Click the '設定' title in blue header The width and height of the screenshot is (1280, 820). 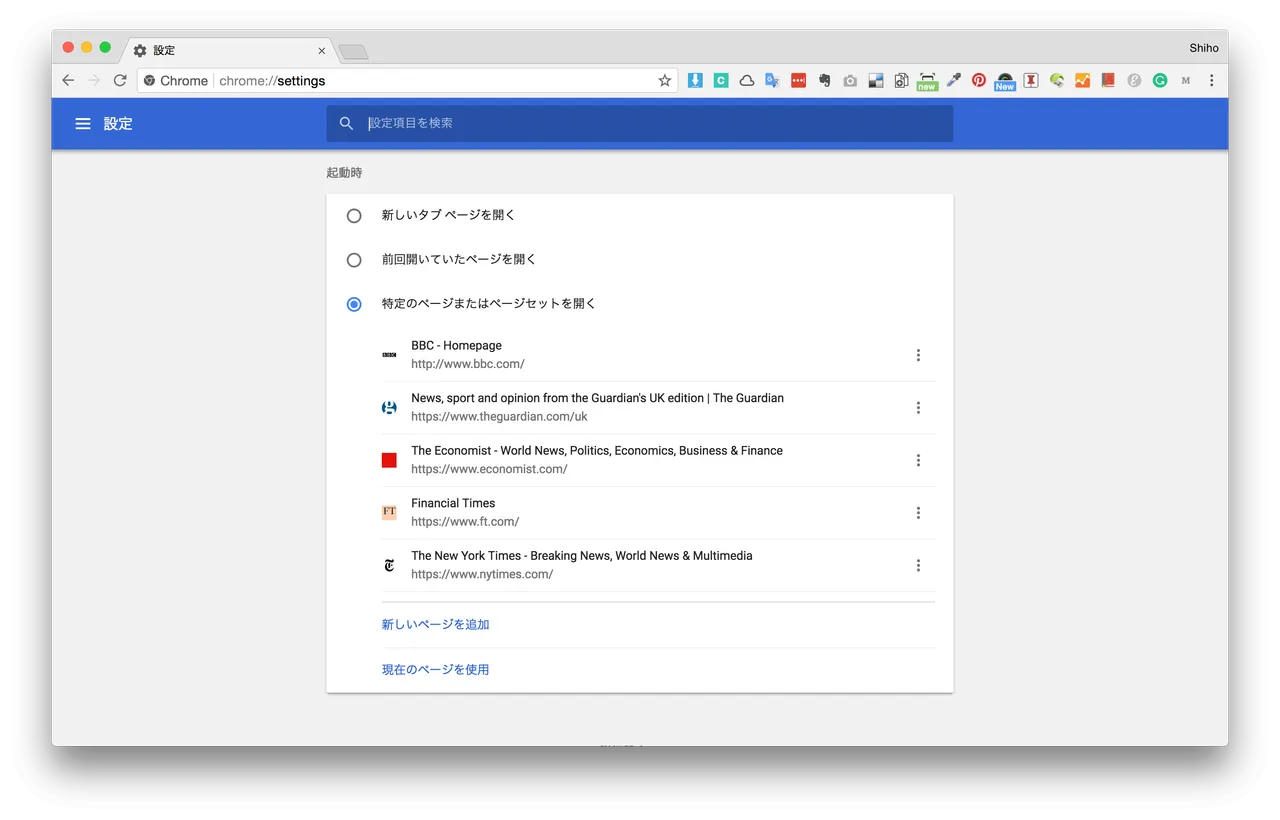[x=118, y=124]
